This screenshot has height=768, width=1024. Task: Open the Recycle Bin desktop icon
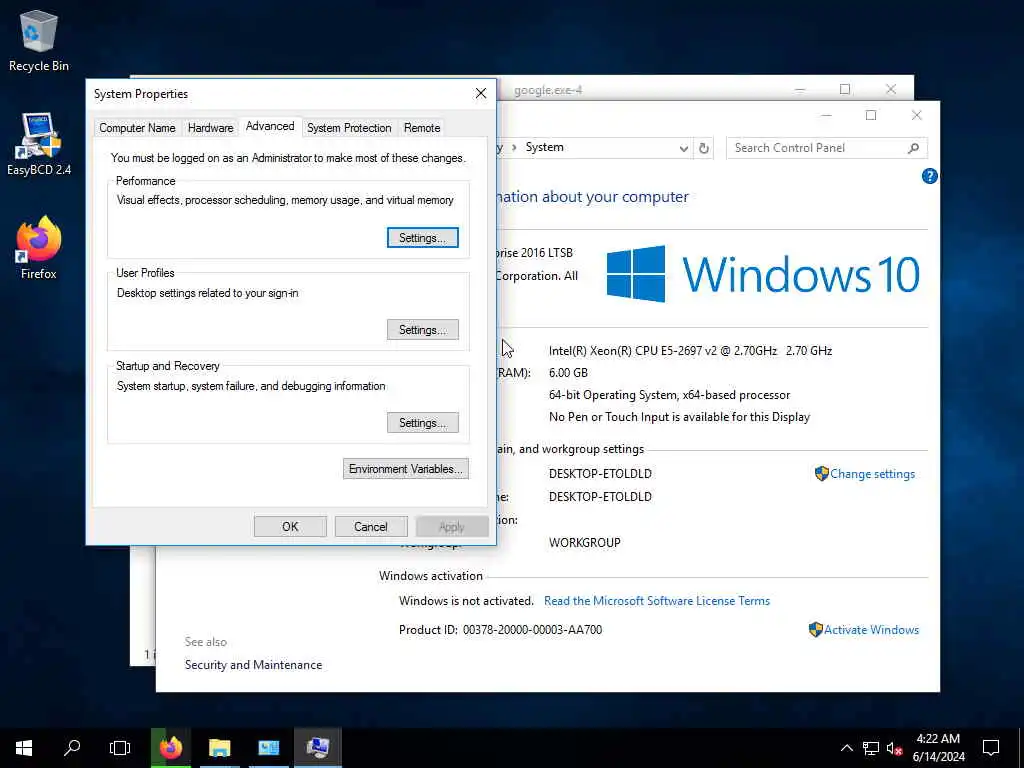pyautogui.click(x=39, y=40)
